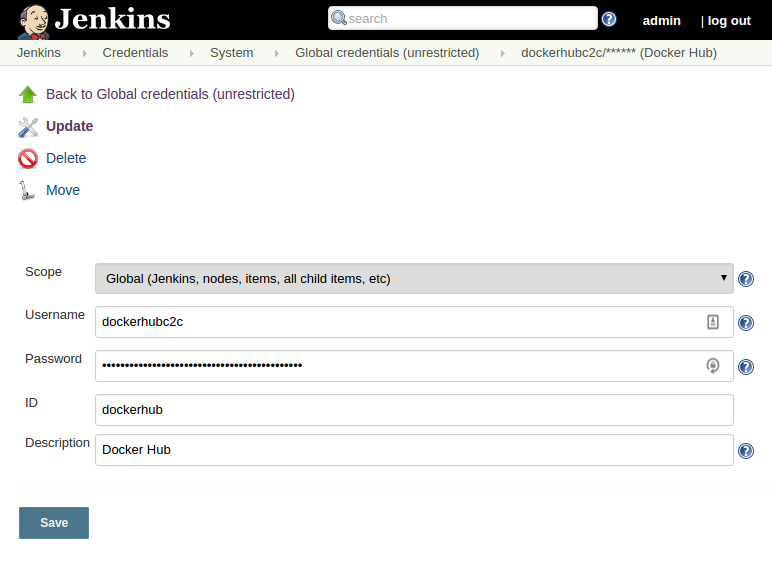This screenshot has height=571, width=772.
Task: Go to System in the breadcrumb
Action: pos(231,53)
